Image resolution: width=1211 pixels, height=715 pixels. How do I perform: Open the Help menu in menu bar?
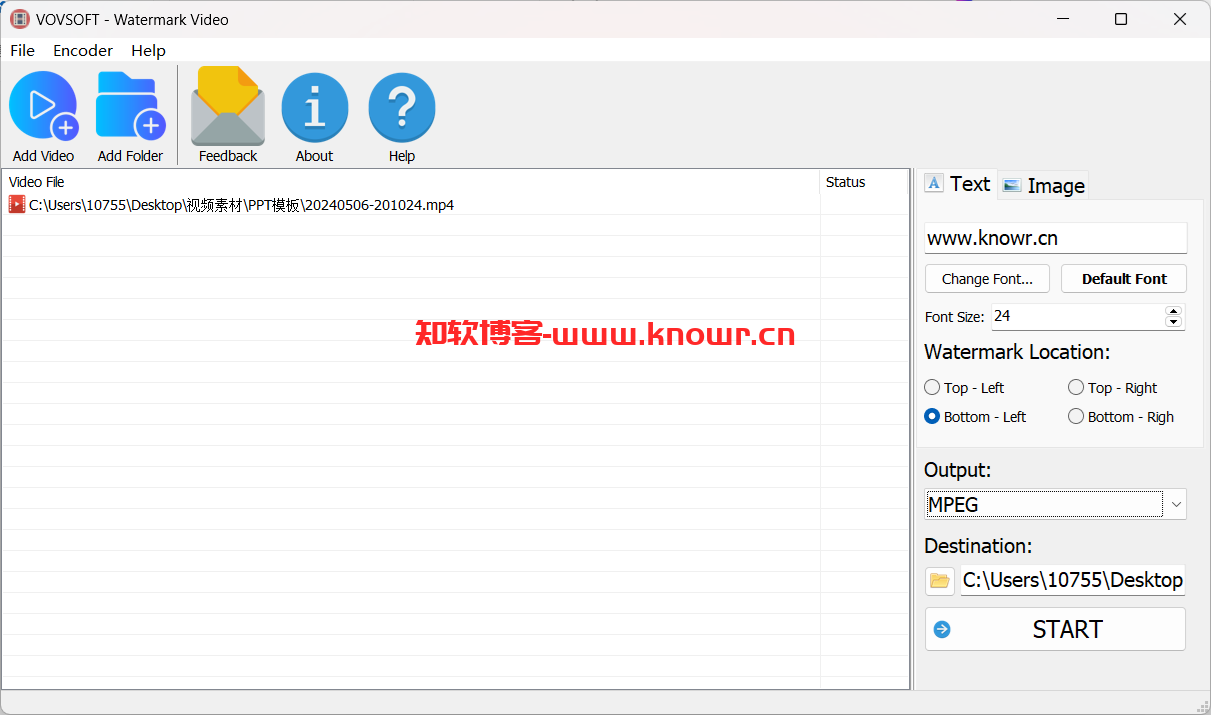(x=148, y=50)
